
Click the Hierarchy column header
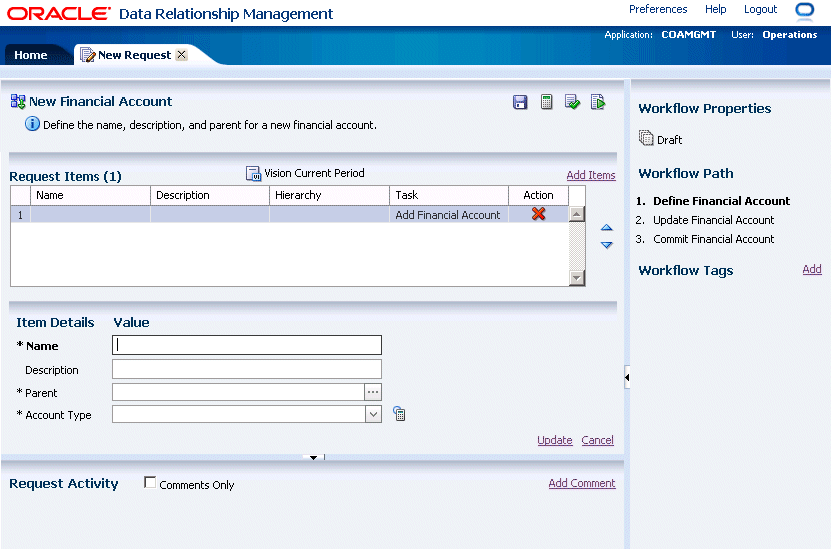pos(330,195)
